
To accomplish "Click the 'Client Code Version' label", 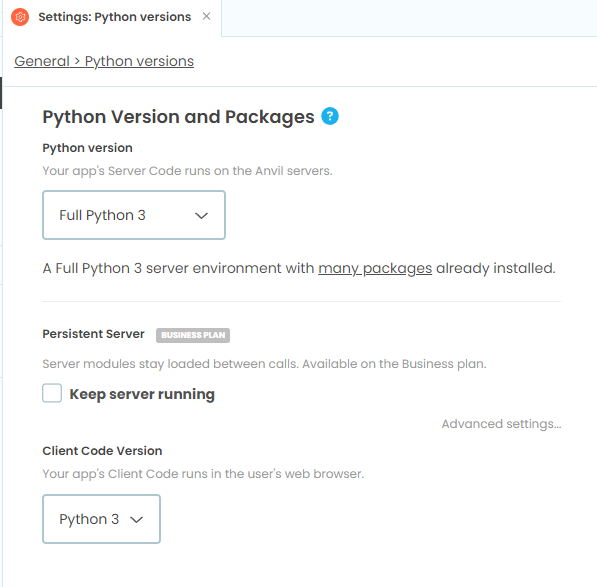I will coord(102,451).
